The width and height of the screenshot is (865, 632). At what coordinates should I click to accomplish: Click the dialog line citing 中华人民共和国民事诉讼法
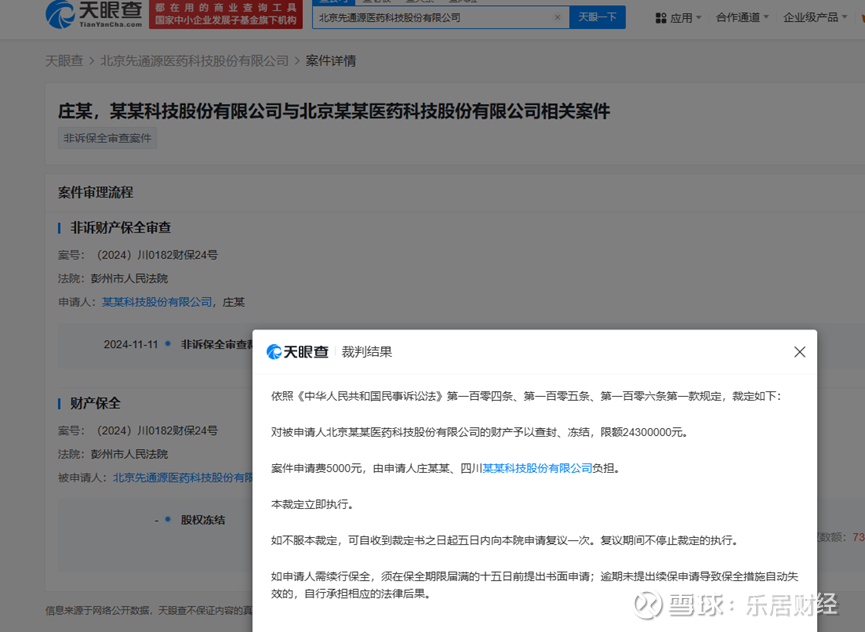[526, 396]
